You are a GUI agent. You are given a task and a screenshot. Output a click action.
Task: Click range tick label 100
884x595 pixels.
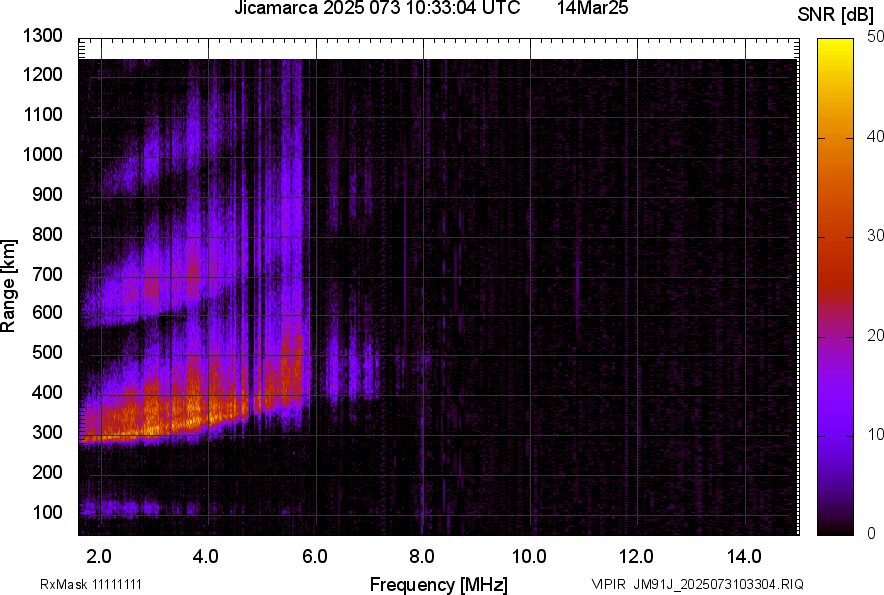tap(47, 512)
